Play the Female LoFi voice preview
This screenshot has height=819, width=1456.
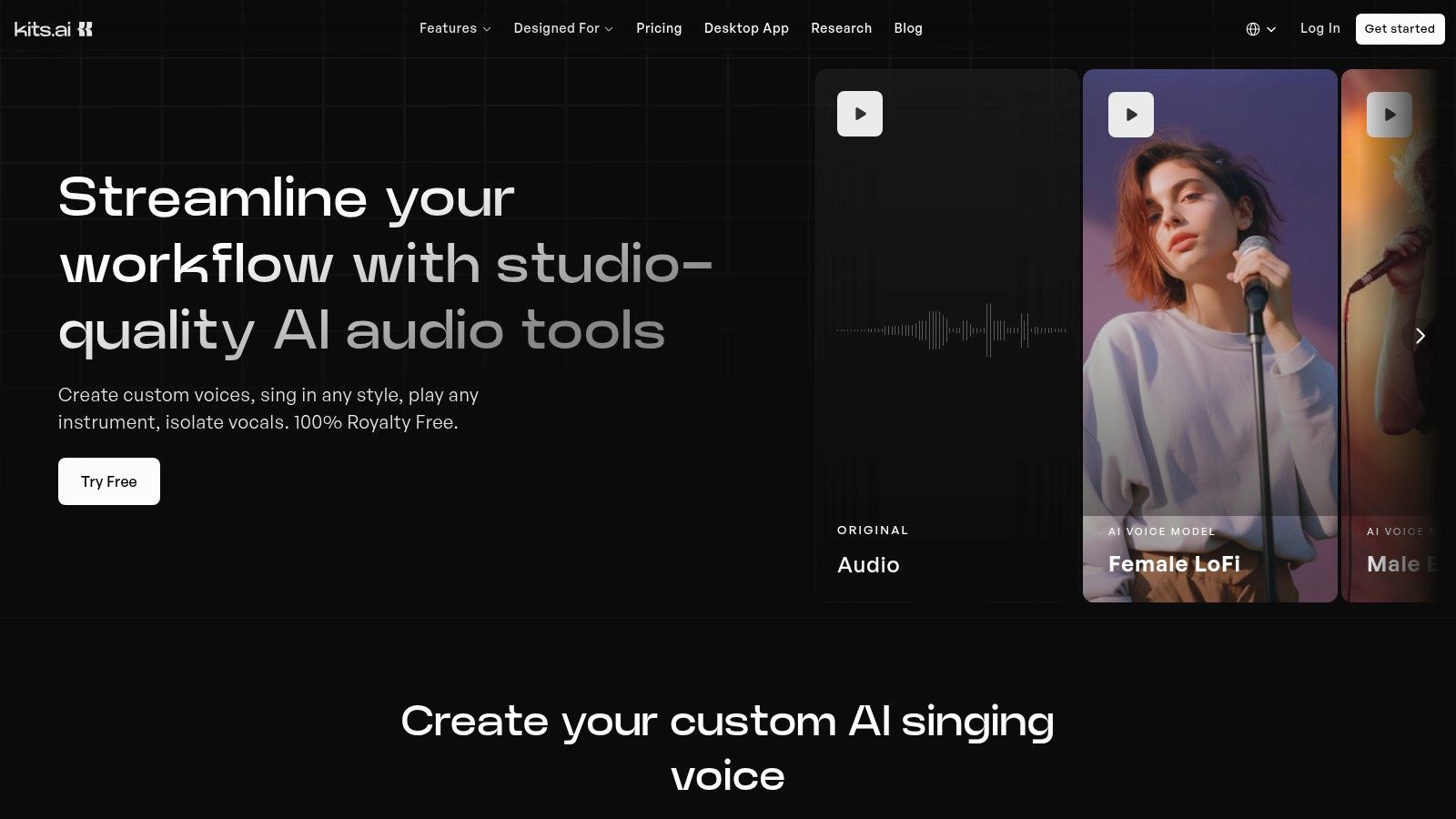1130,114
